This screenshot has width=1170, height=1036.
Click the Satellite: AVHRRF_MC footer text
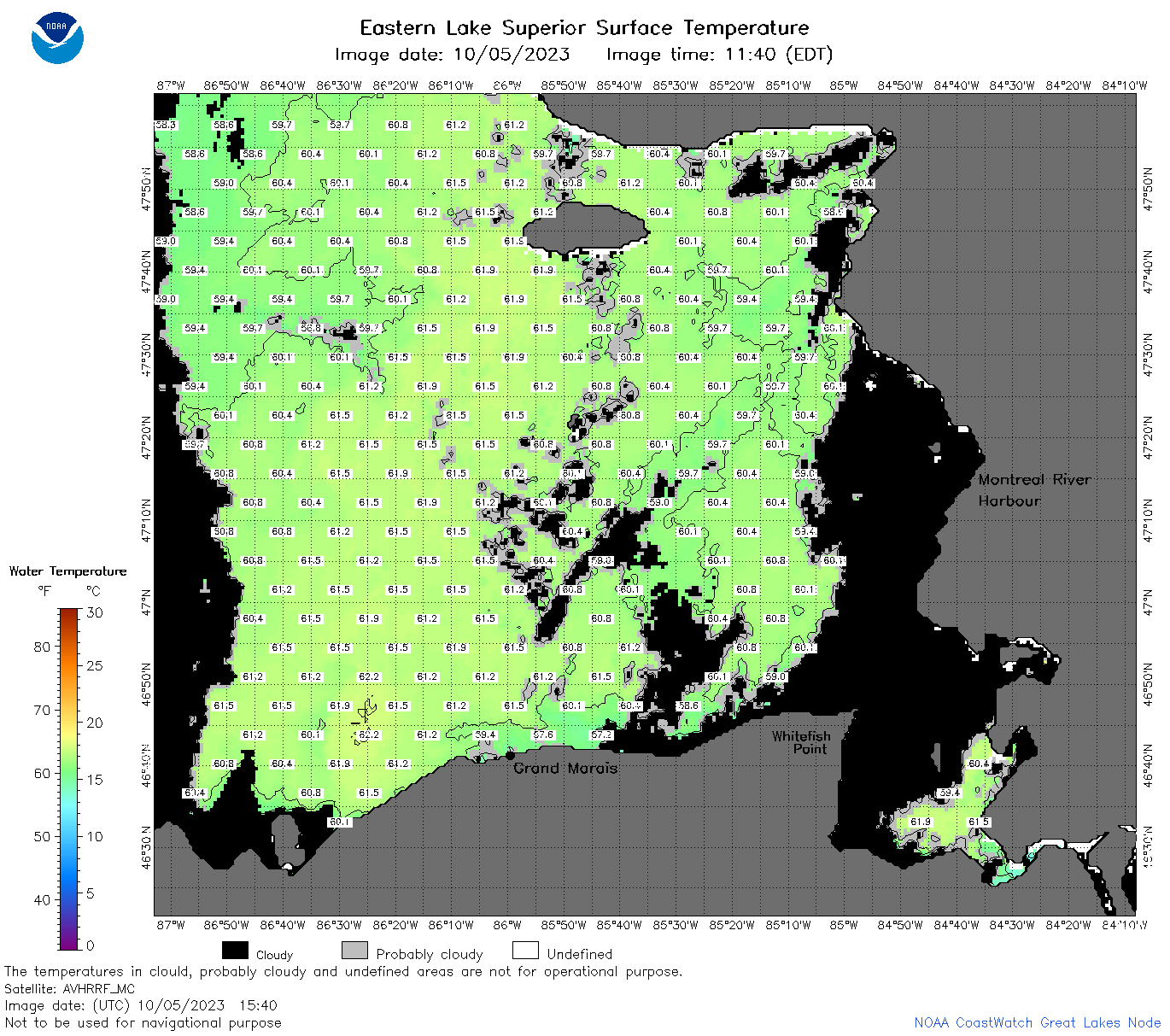pos(69,989)
